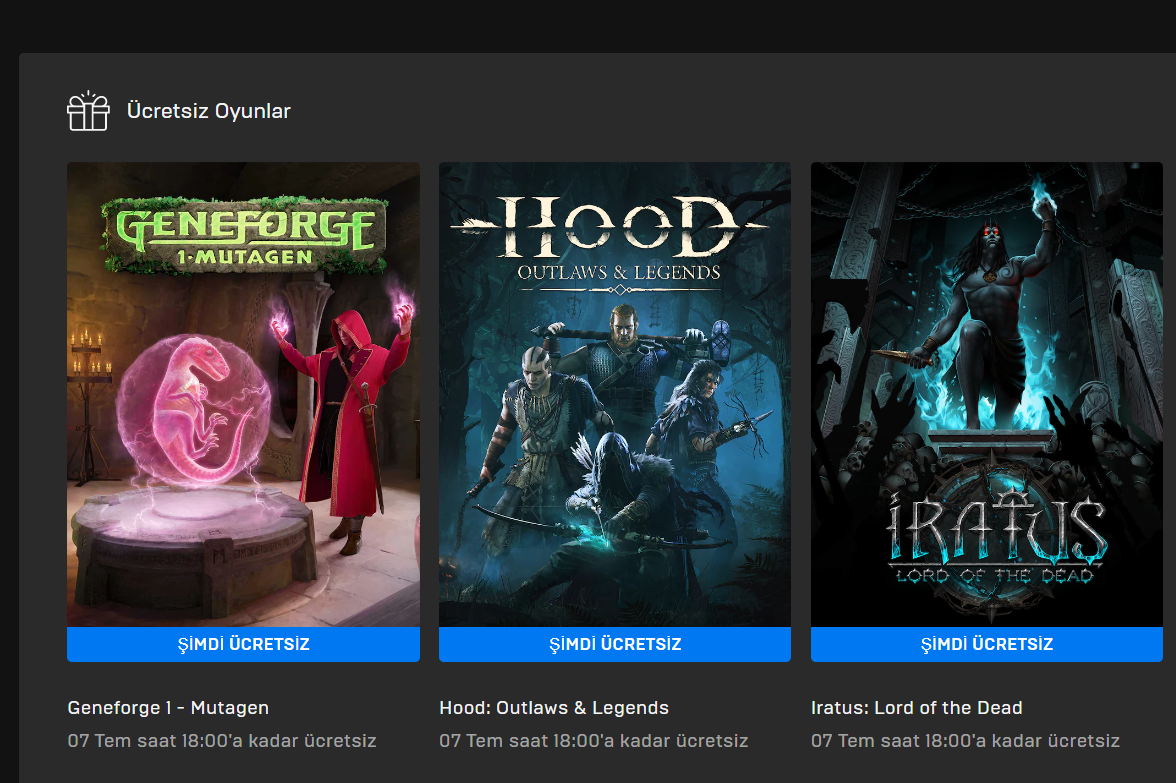Select the Geneforge 1 - Mutagen title text
Viewport: 1176px width, 783px height.
pos(168,708)
